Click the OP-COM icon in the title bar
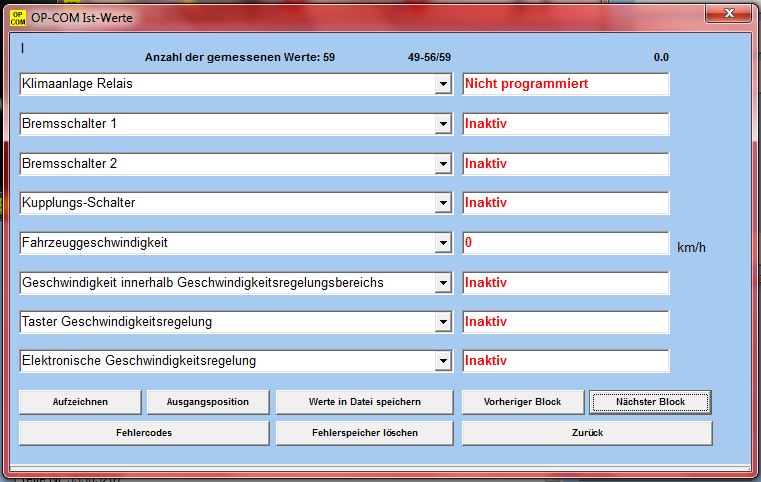 click(18, 18)
